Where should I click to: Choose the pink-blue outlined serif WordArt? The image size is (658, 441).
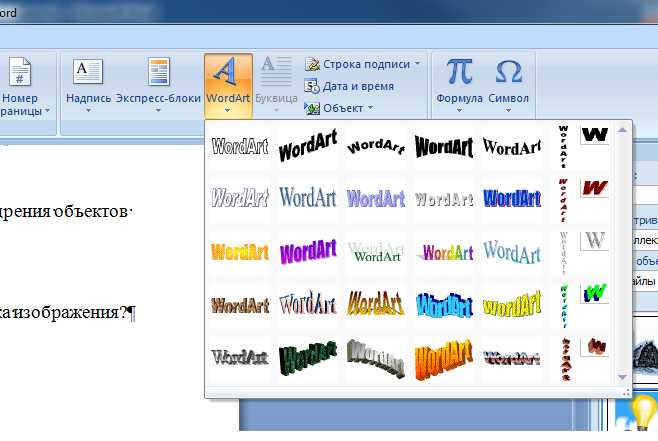[x=308, y=305]
